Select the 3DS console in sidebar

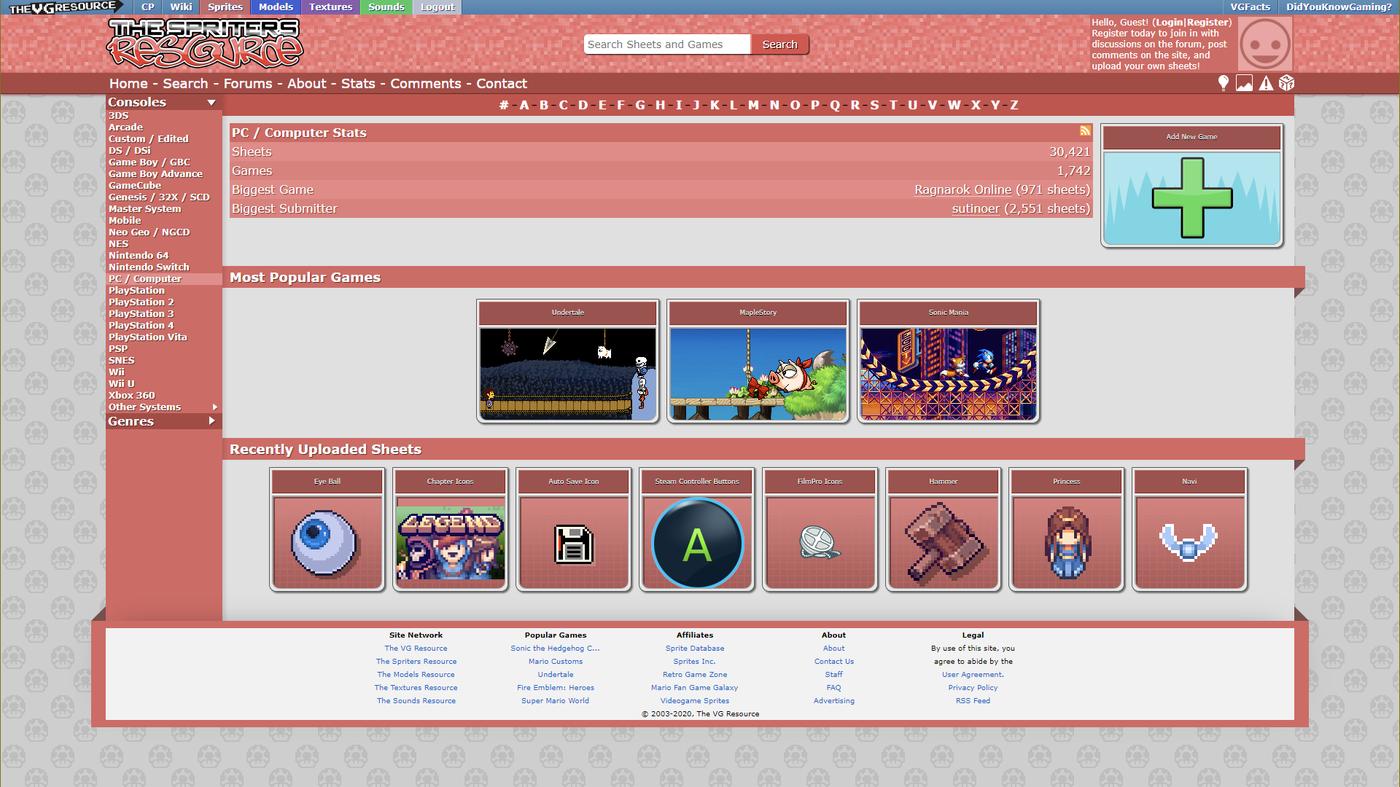(x=118, y=115)
